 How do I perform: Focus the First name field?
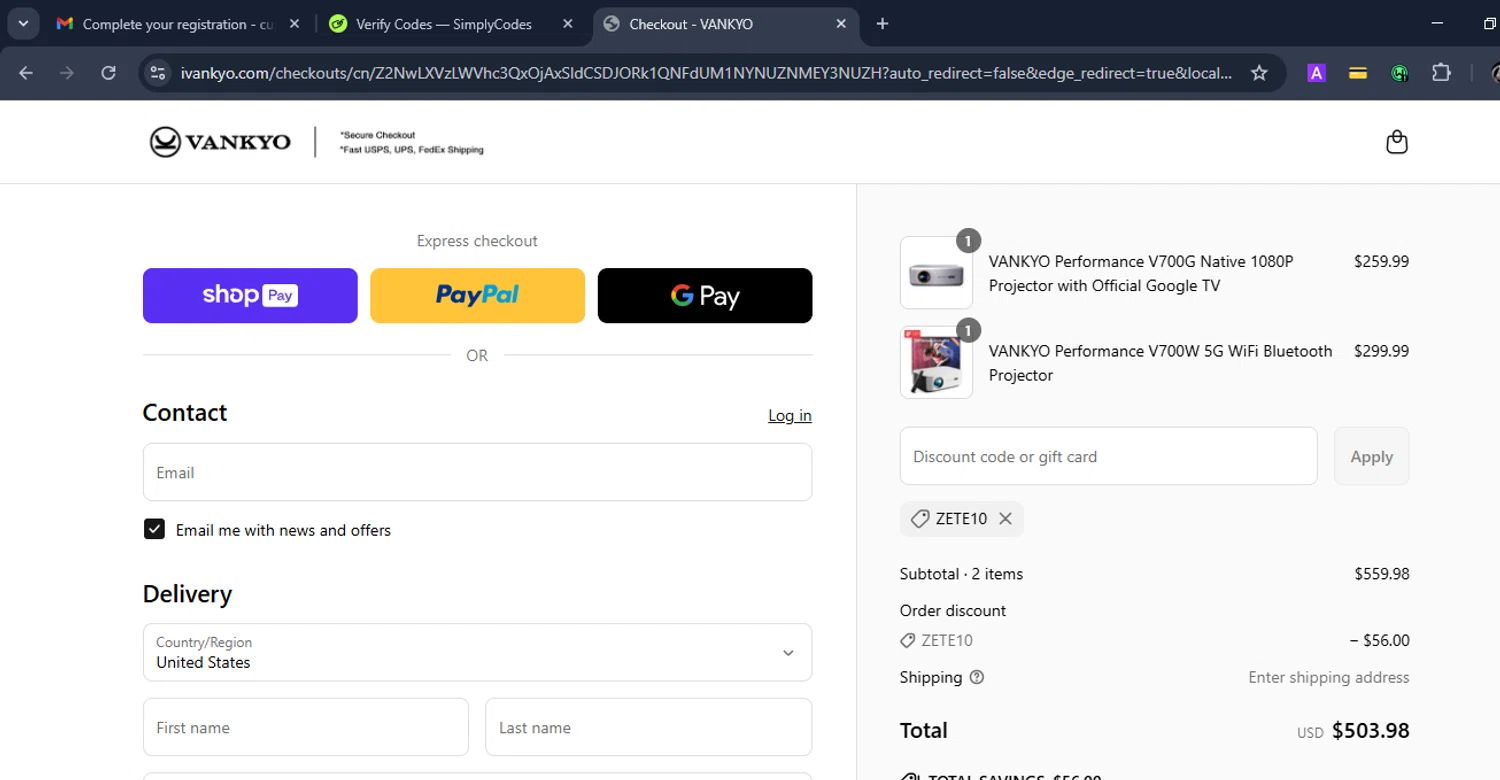[306, 727]
